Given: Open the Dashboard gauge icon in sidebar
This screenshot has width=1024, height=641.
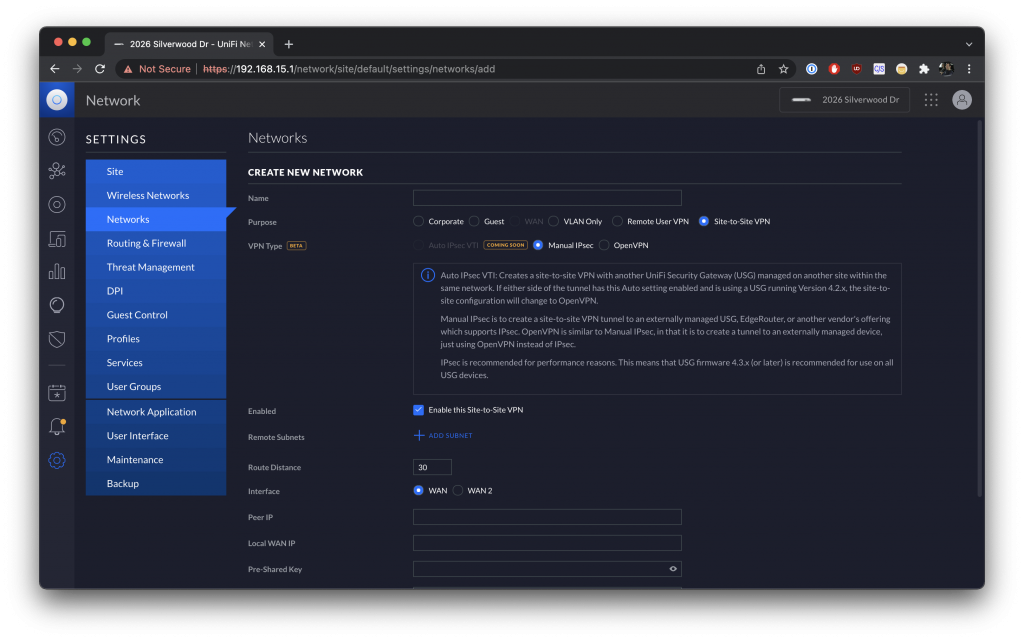Looking at the screenshot, I should [x=57, y=137].
